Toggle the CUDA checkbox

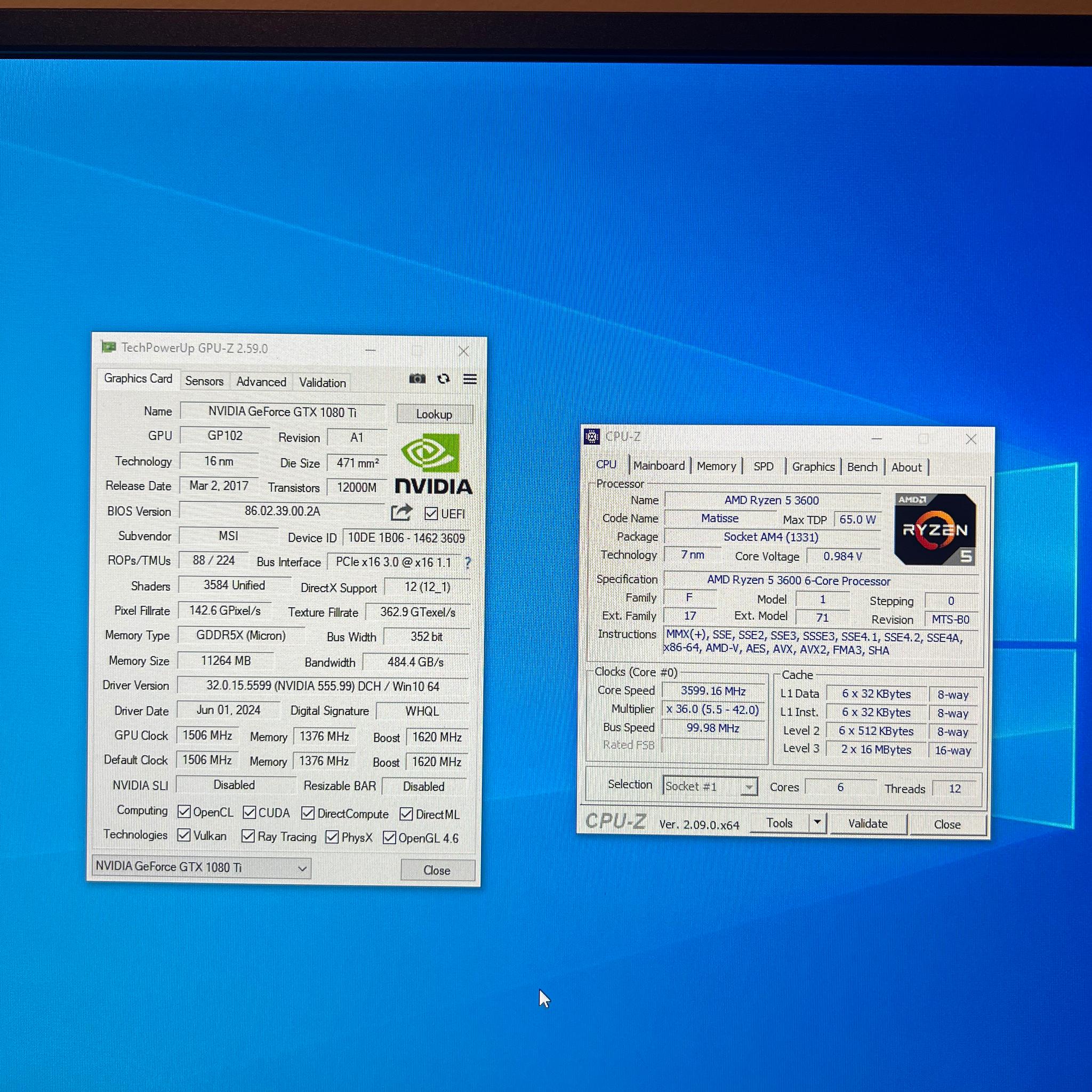tap(249, 812)
